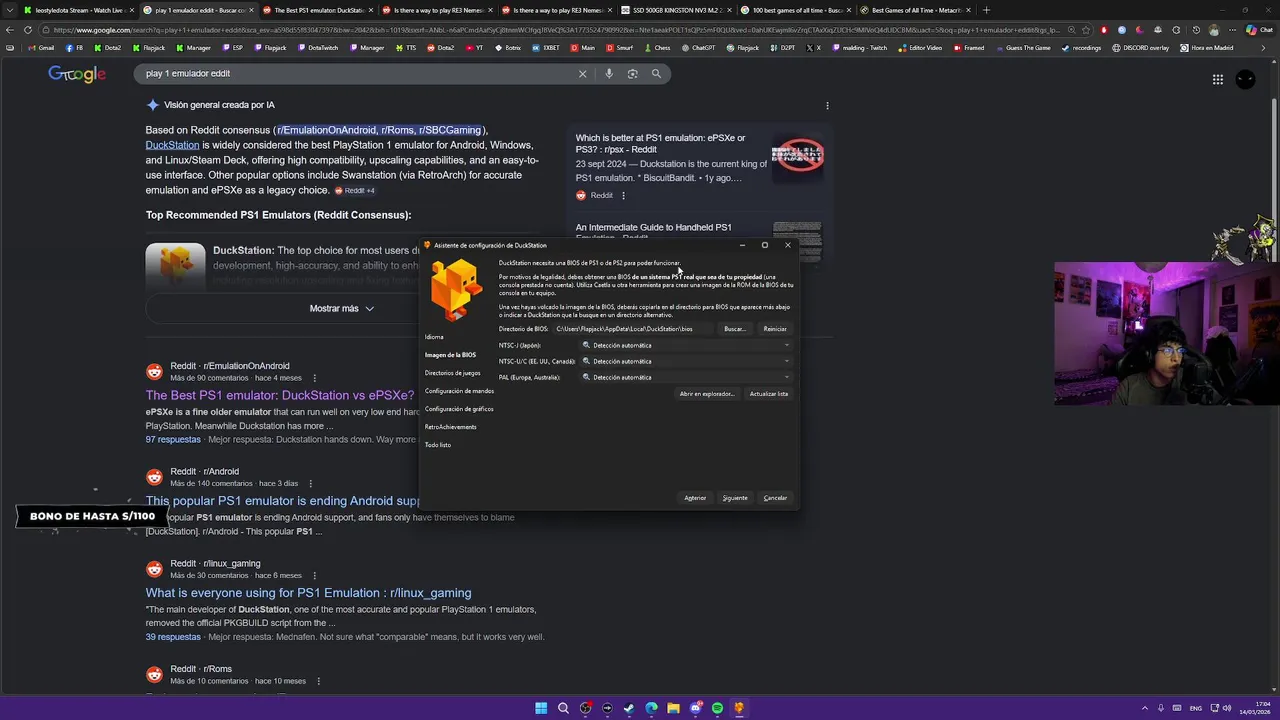Click the magnifier search icon in Google box
1280x720 pixels.
click(656, 73)
